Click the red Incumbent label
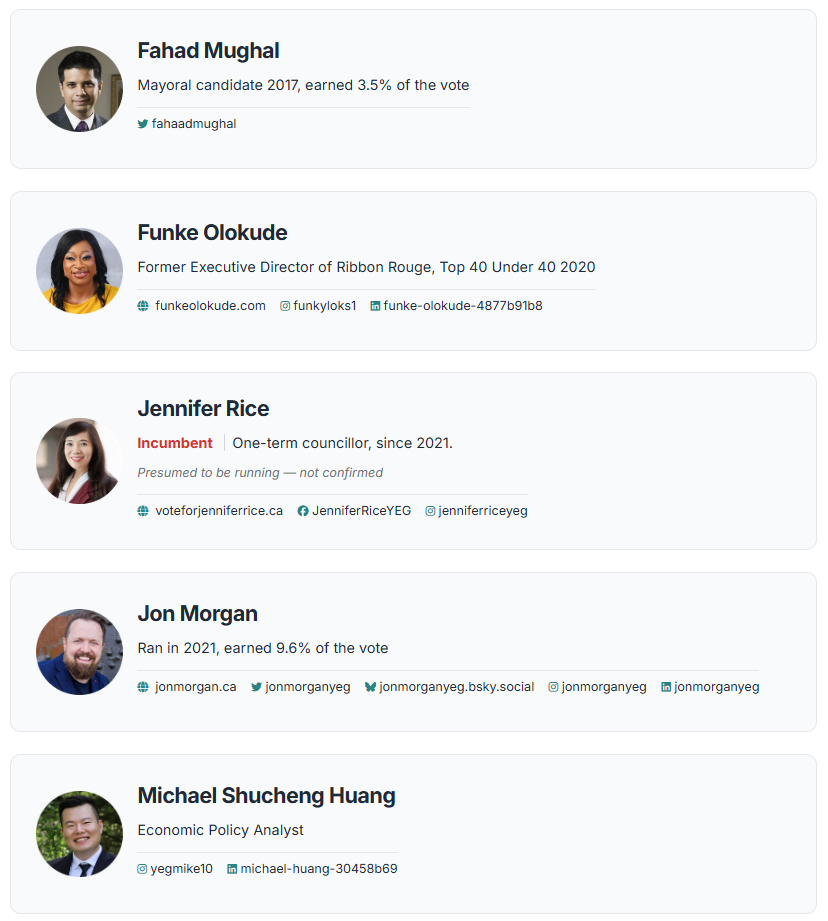The width and height of the screenshot is (828, 921). click(175, 443)
